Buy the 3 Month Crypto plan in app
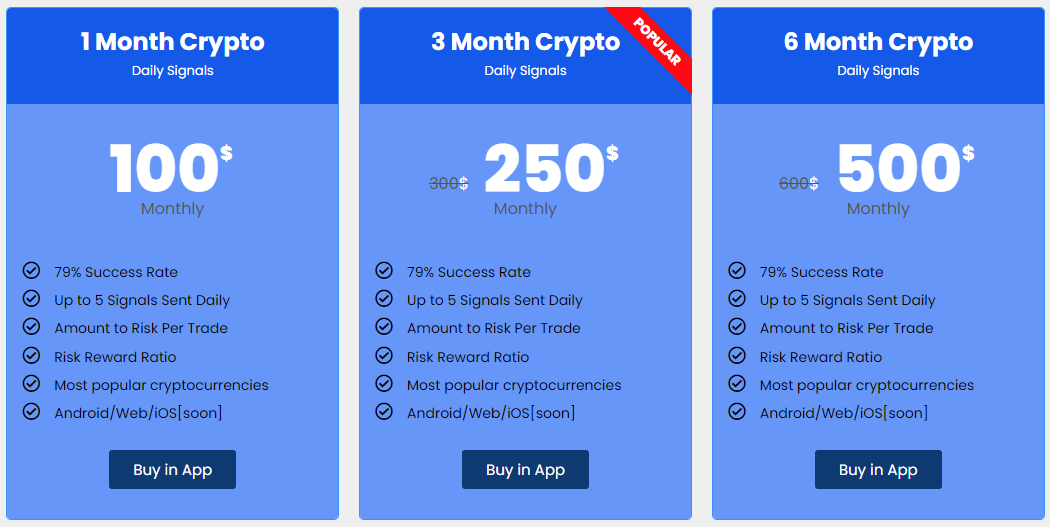The image size is (1050, 527). coord(525,469)
